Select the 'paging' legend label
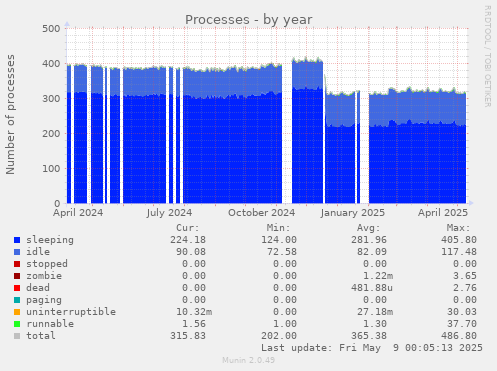497x371 pixels. tap(44, 300)
